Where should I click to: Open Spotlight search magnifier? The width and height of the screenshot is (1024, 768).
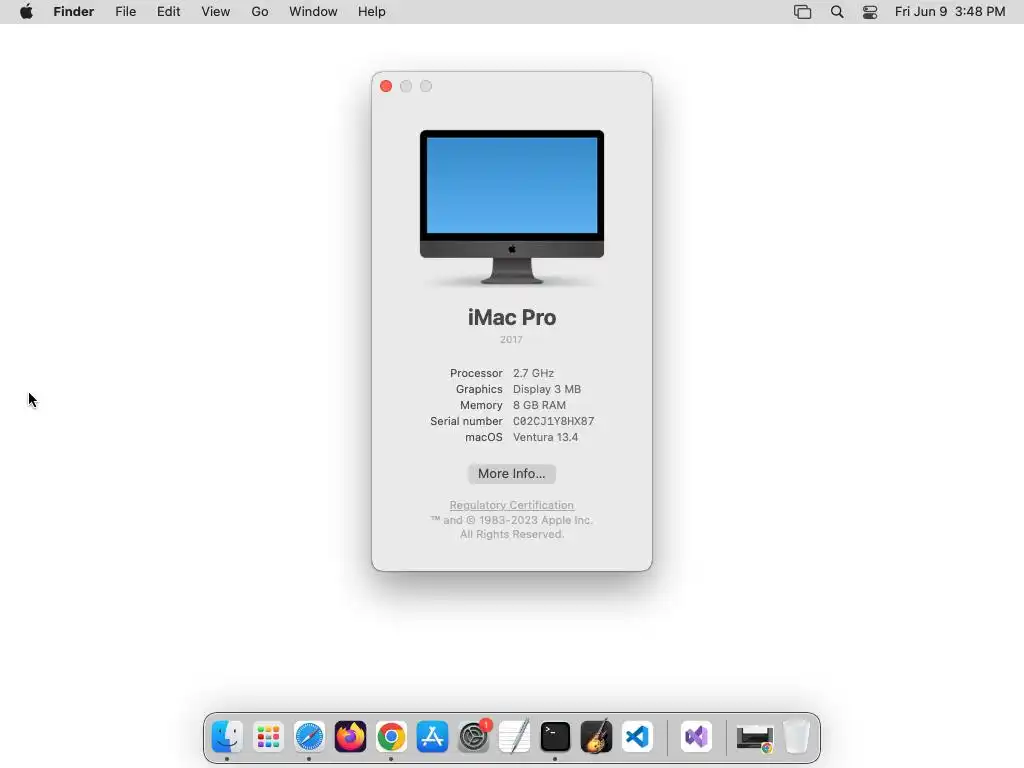click(x=837, y=12)
